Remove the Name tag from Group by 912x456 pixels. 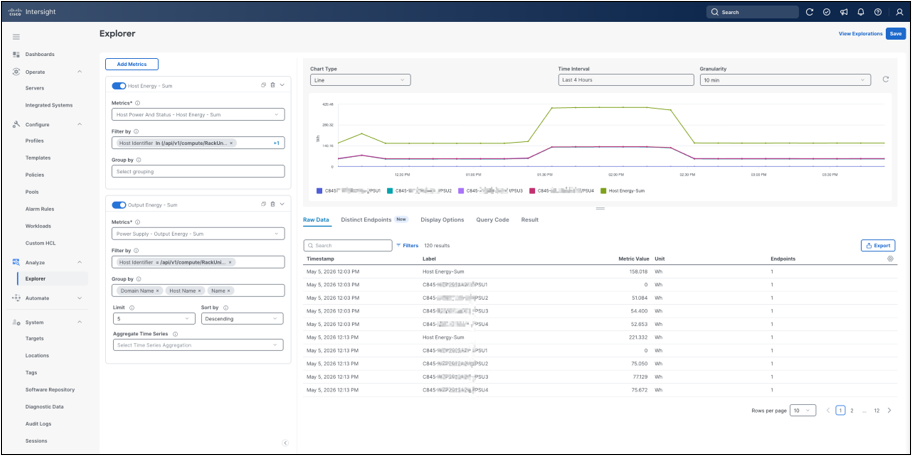pos(229,290)
